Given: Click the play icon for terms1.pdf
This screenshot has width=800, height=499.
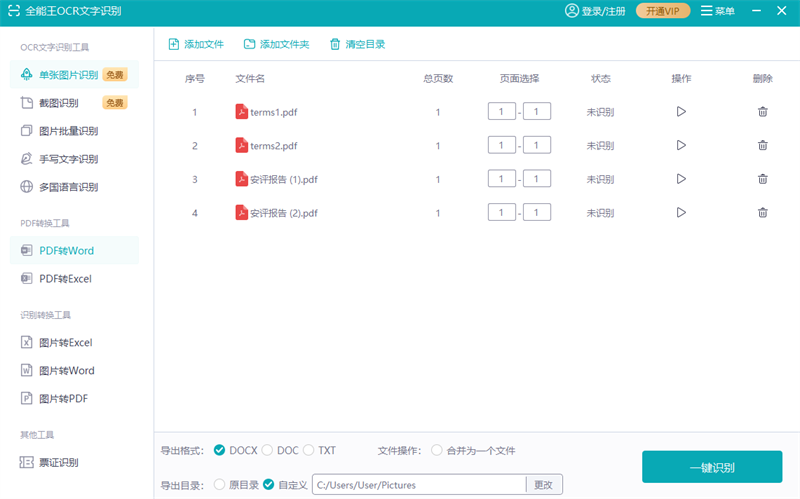Looking at the screenshot, I should point(681,112).
